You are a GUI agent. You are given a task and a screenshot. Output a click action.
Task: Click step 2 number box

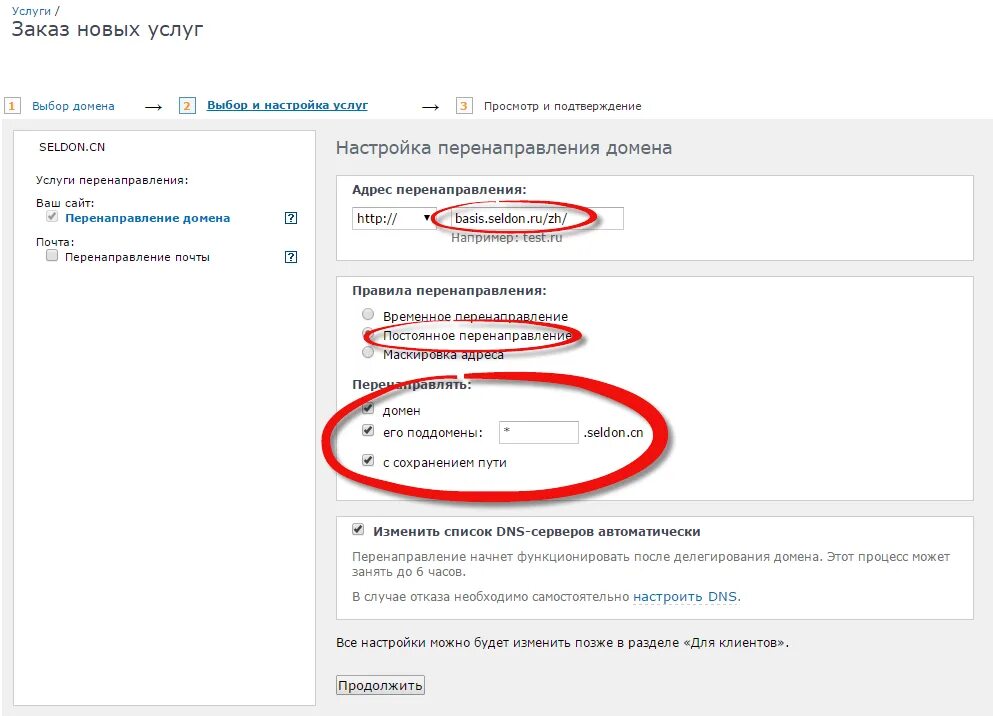tap(187, 106)
